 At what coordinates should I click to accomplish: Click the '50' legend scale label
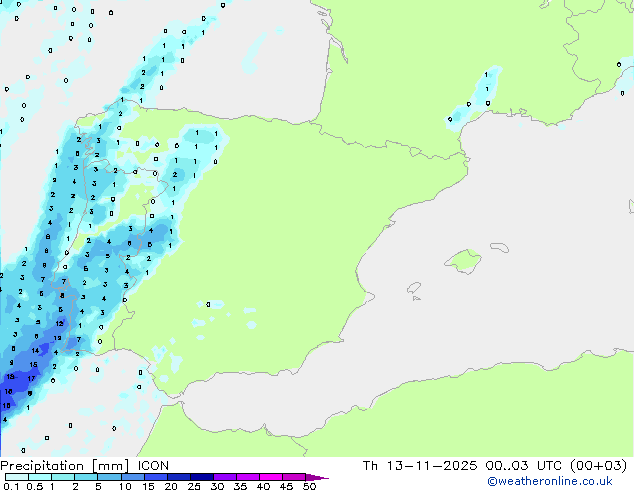[309, 486]
